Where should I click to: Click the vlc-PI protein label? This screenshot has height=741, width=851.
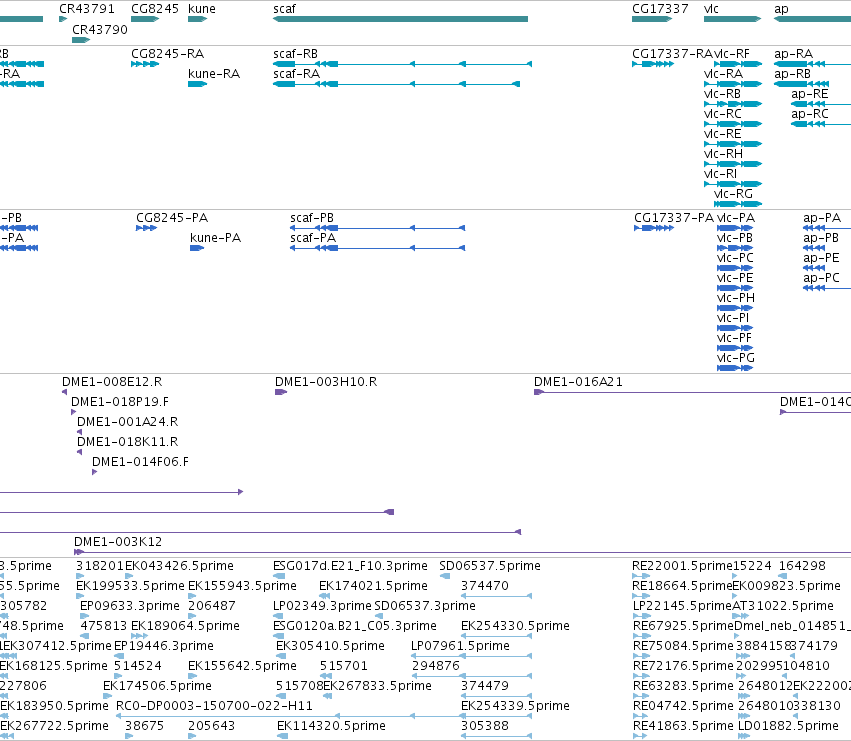pos(733,318)
